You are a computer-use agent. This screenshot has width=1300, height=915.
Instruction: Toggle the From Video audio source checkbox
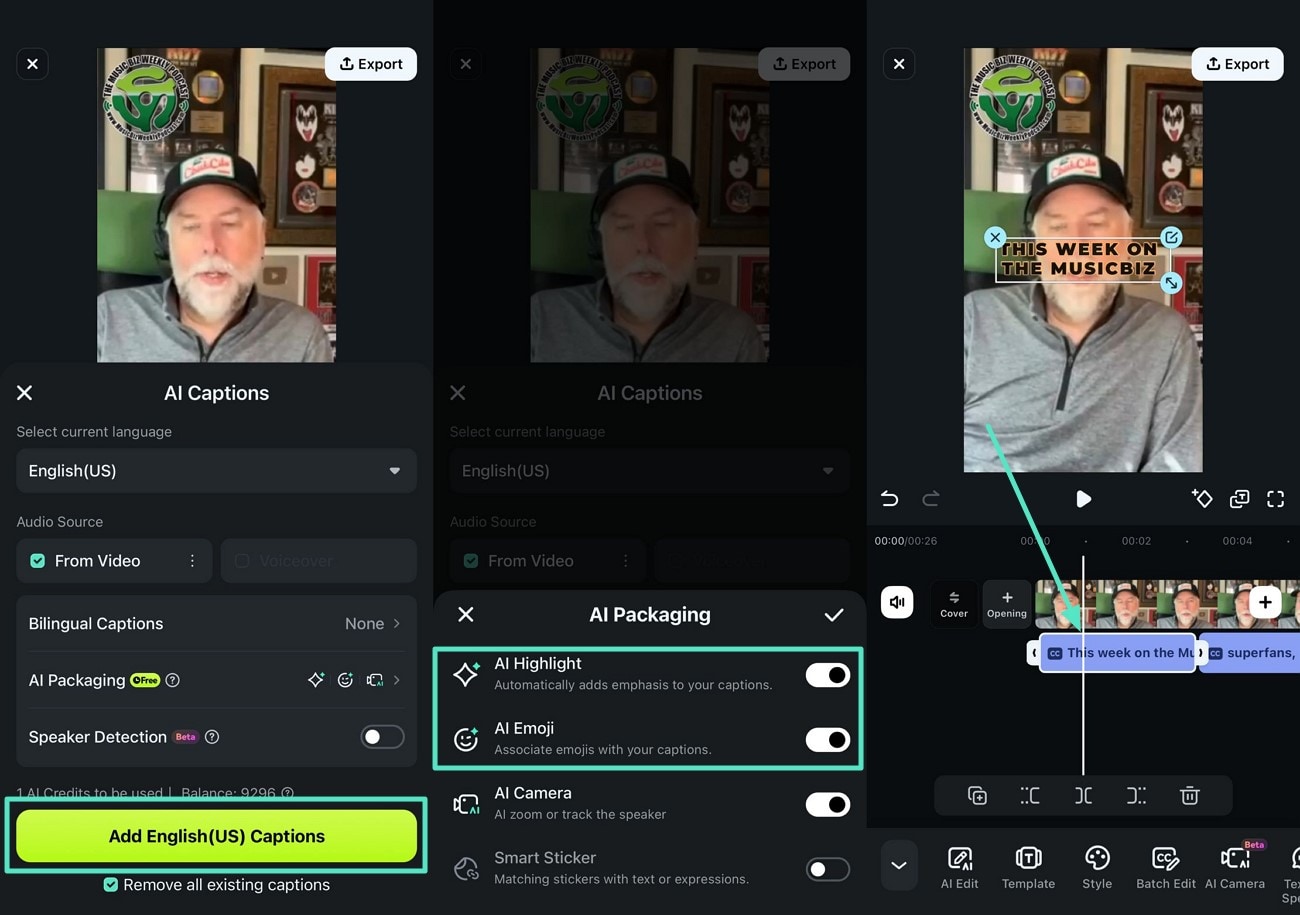click(x=38, y=561)
